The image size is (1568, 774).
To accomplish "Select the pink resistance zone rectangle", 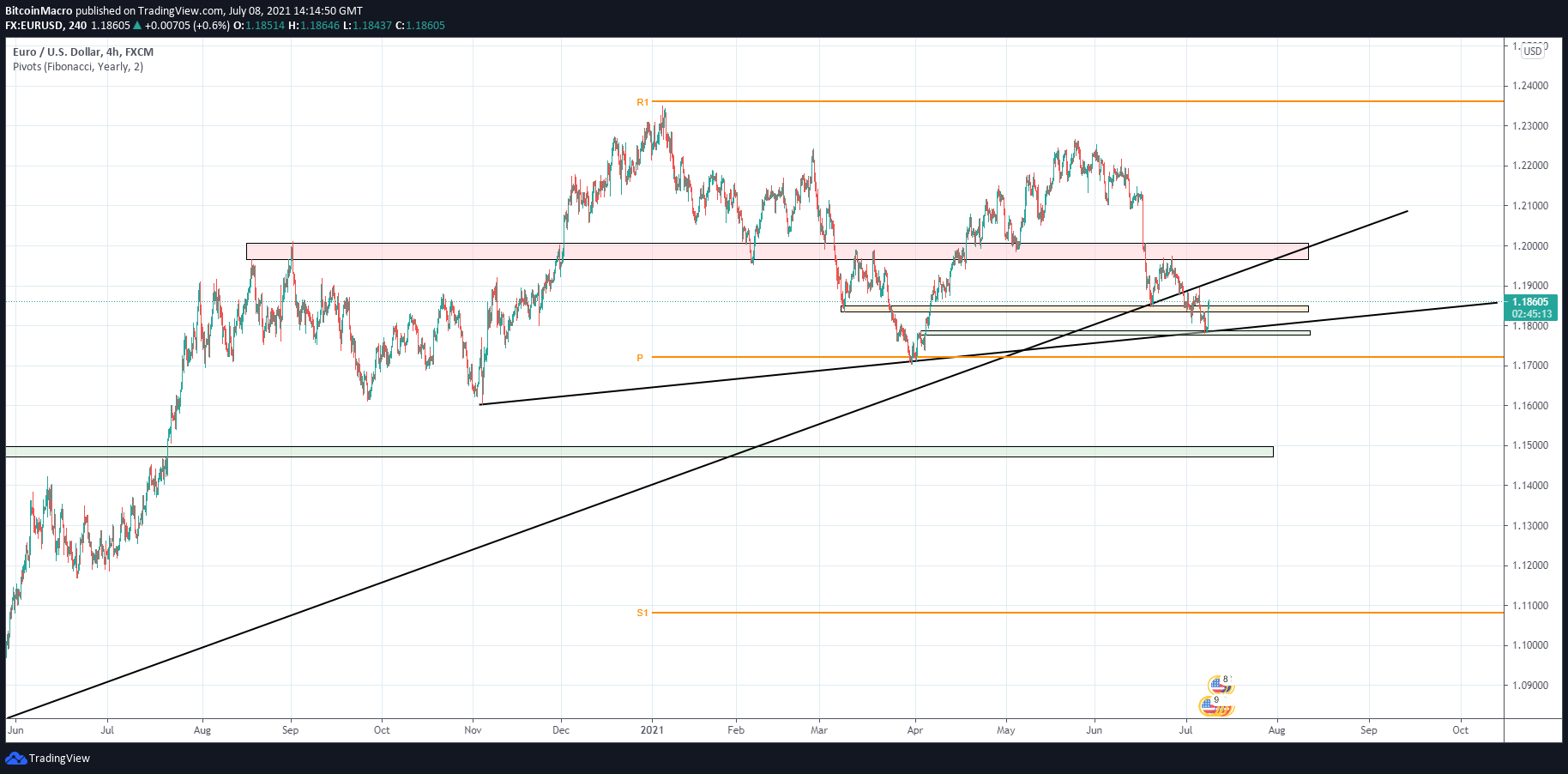I will [x=777, y=251].
